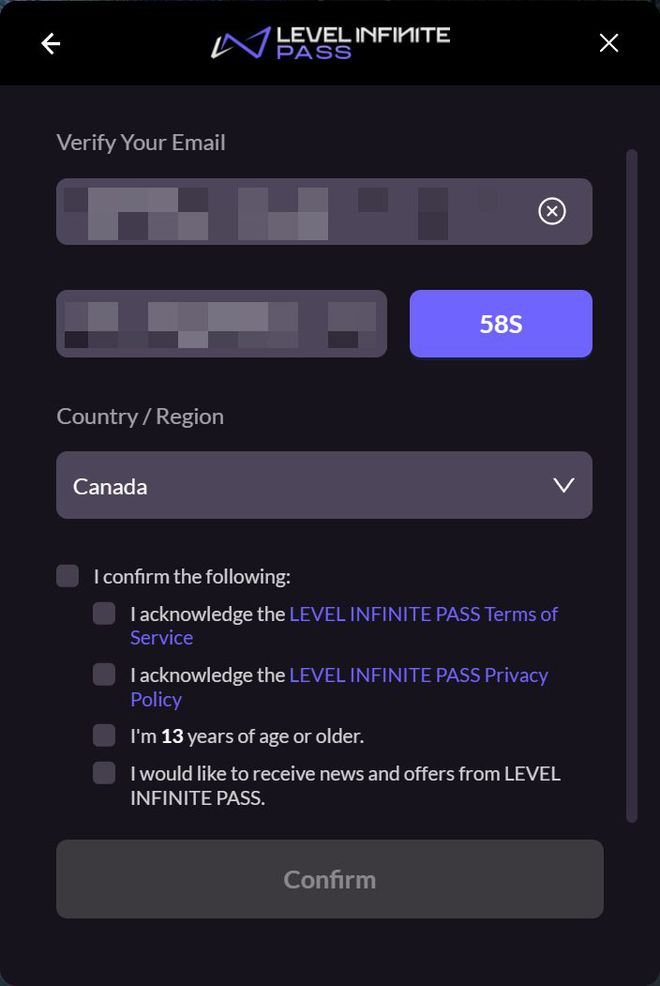The height and width of the screenshot is (986, 660).
Task: Clear the email field with X icon
Action: 552,211
